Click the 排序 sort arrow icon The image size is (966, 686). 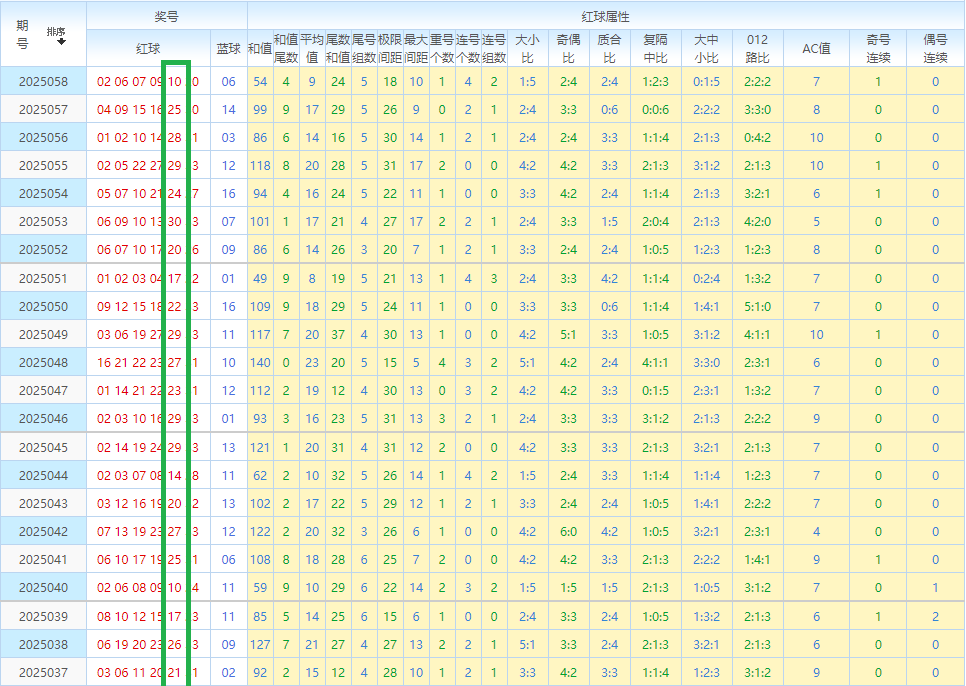coord(61,42)
